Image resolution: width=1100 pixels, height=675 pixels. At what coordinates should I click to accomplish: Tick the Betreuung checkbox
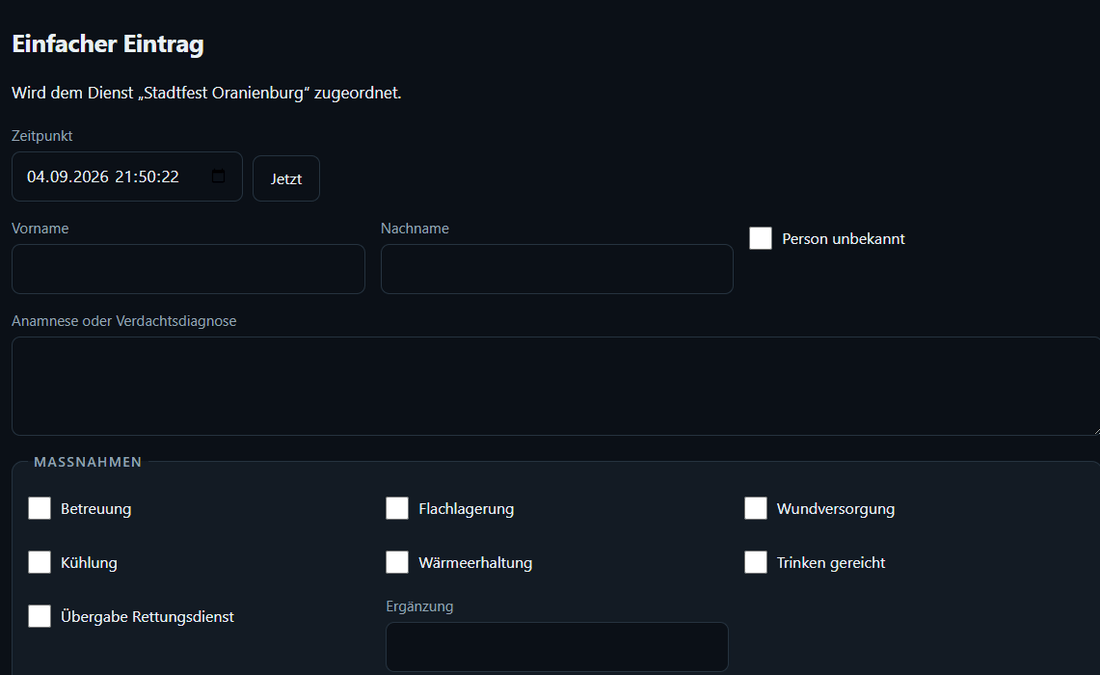39,508
